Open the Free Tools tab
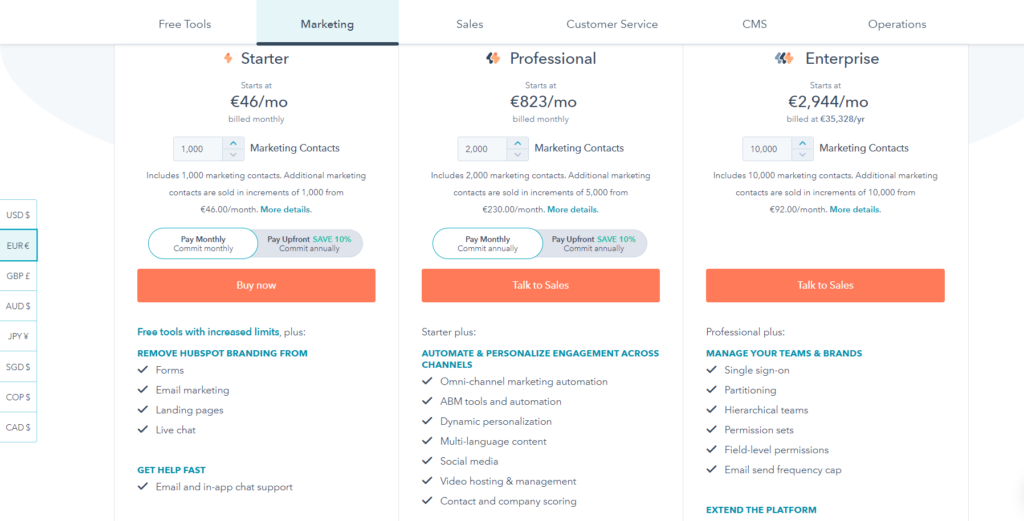The width and height of the screenshot is (1024, 521). click(185, 24)
